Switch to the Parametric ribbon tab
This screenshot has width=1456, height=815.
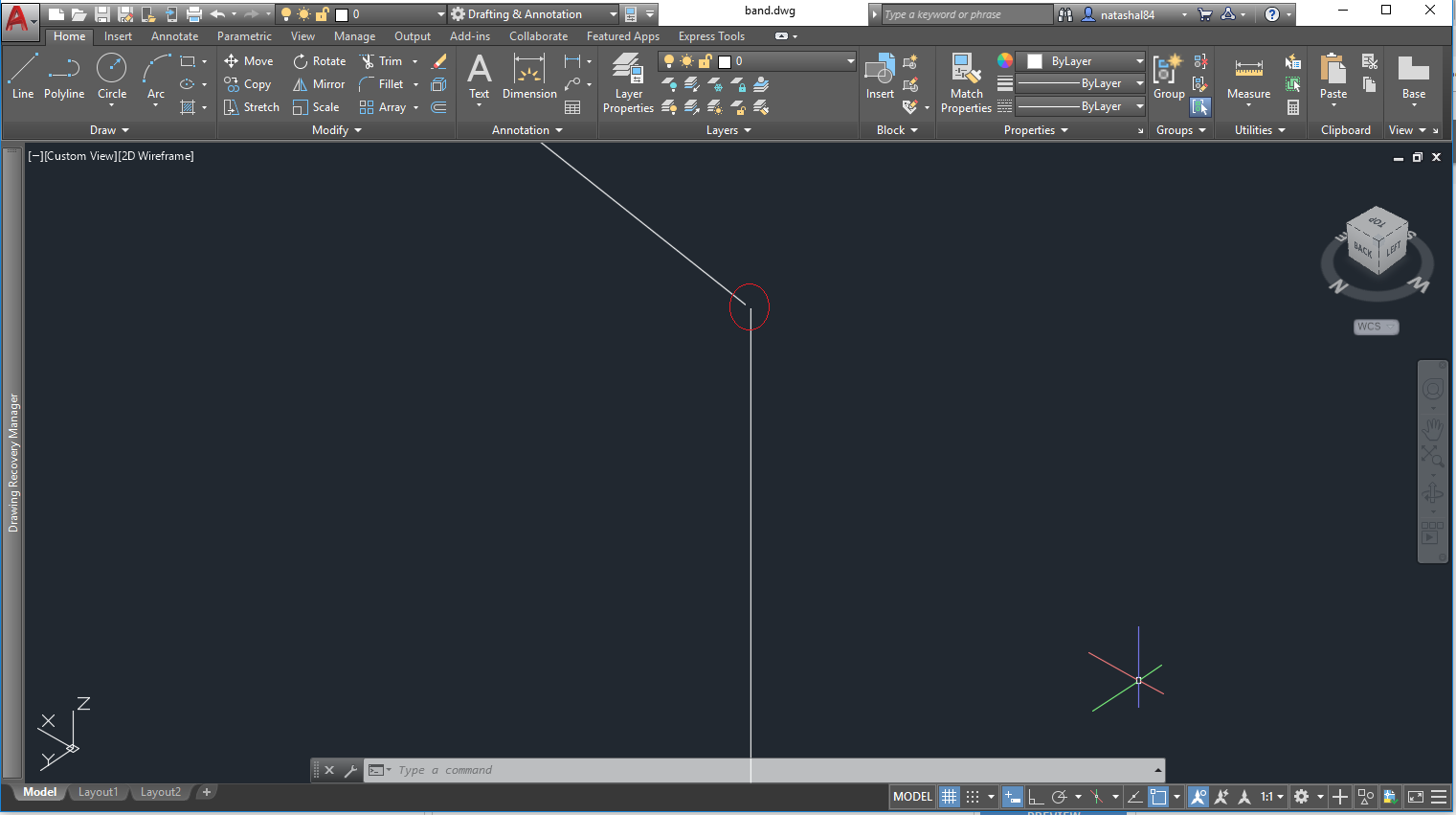(x=244, y=35)
